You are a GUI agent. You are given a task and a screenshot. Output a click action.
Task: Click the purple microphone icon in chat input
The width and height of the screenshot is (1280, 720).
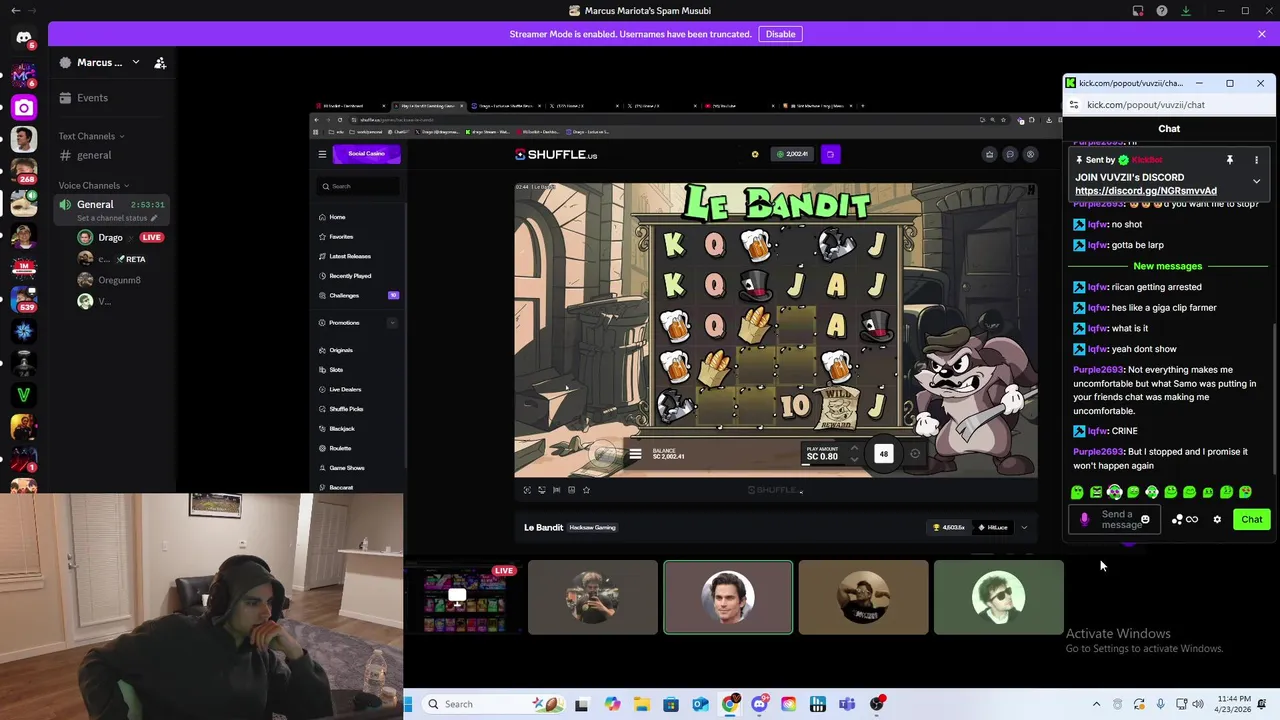(1084, 519)
